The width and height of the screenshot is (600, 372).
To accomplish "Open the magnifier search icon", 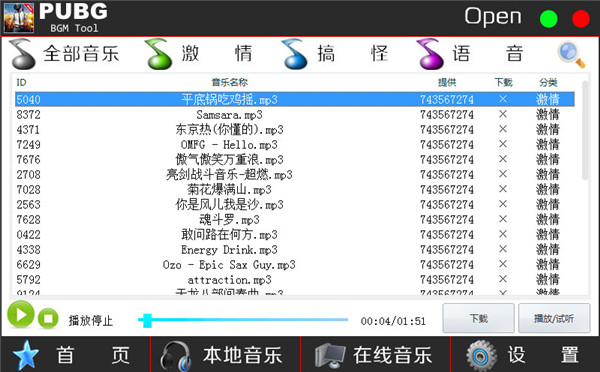I will coord(571,55).
